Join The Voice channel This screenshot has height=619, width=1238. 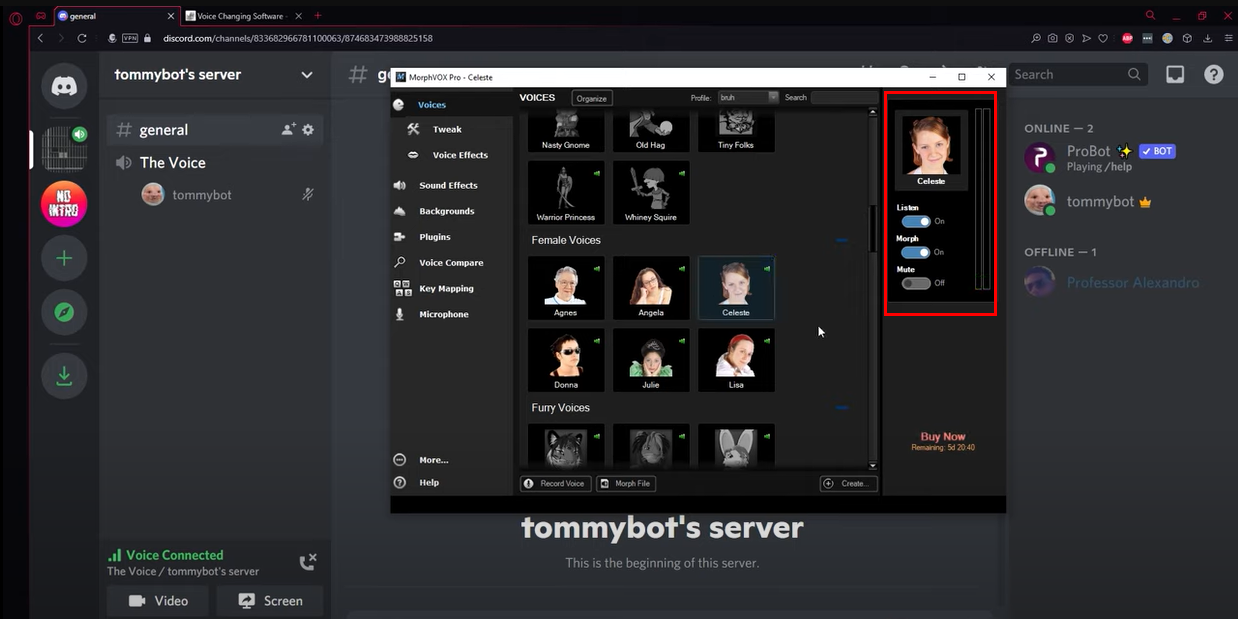pyautogui.click(x=172, y=163)
